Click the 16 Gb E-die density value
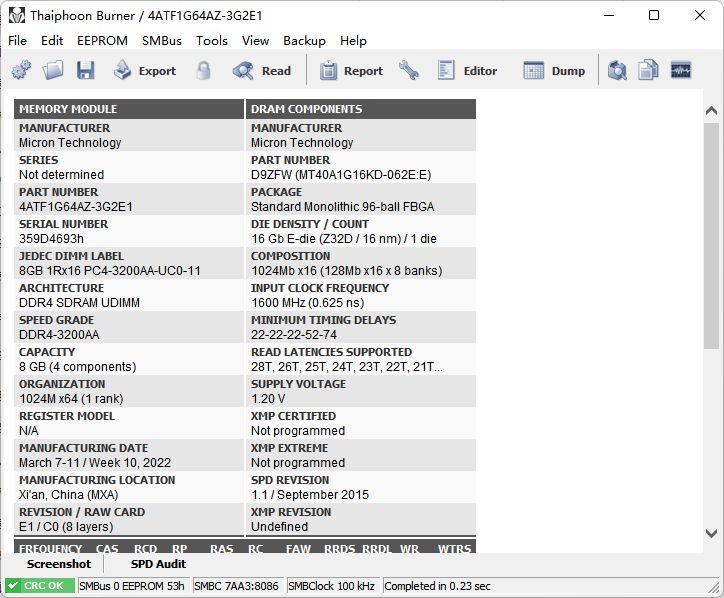The width and height of the screenshot is (724, 598). point(344,238)
